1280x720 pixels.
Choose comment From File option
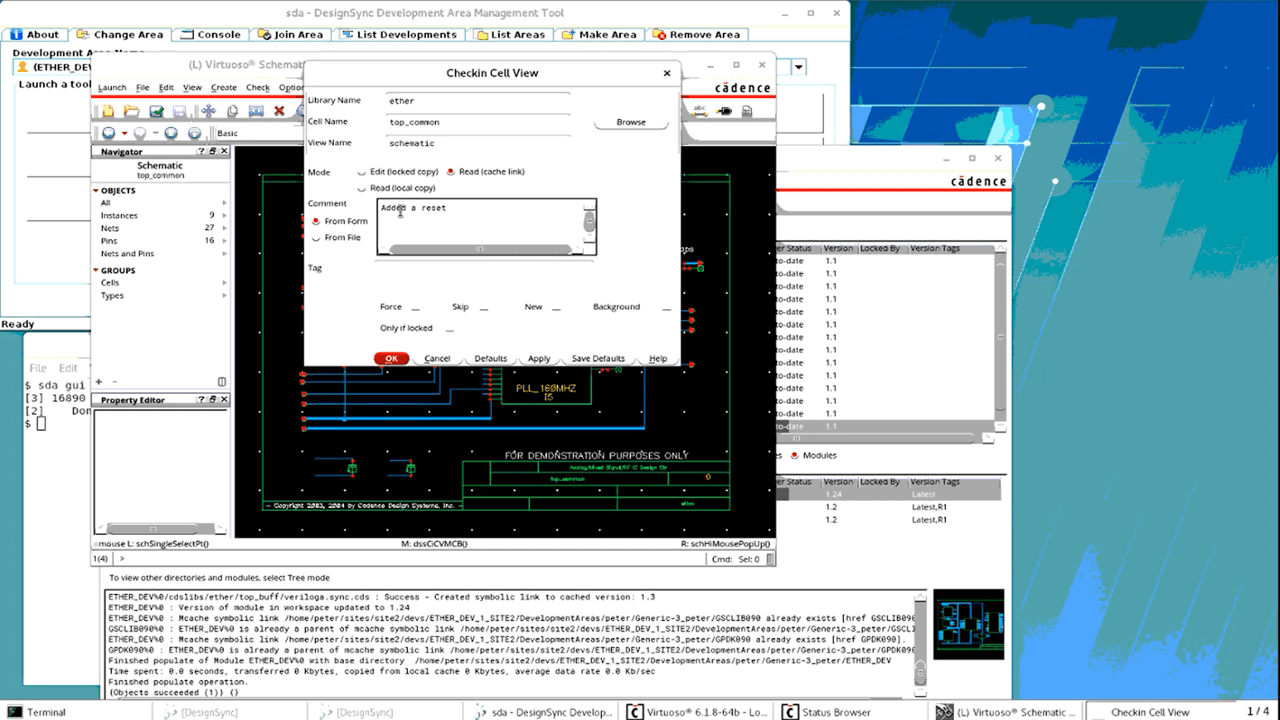coord(317,238)
